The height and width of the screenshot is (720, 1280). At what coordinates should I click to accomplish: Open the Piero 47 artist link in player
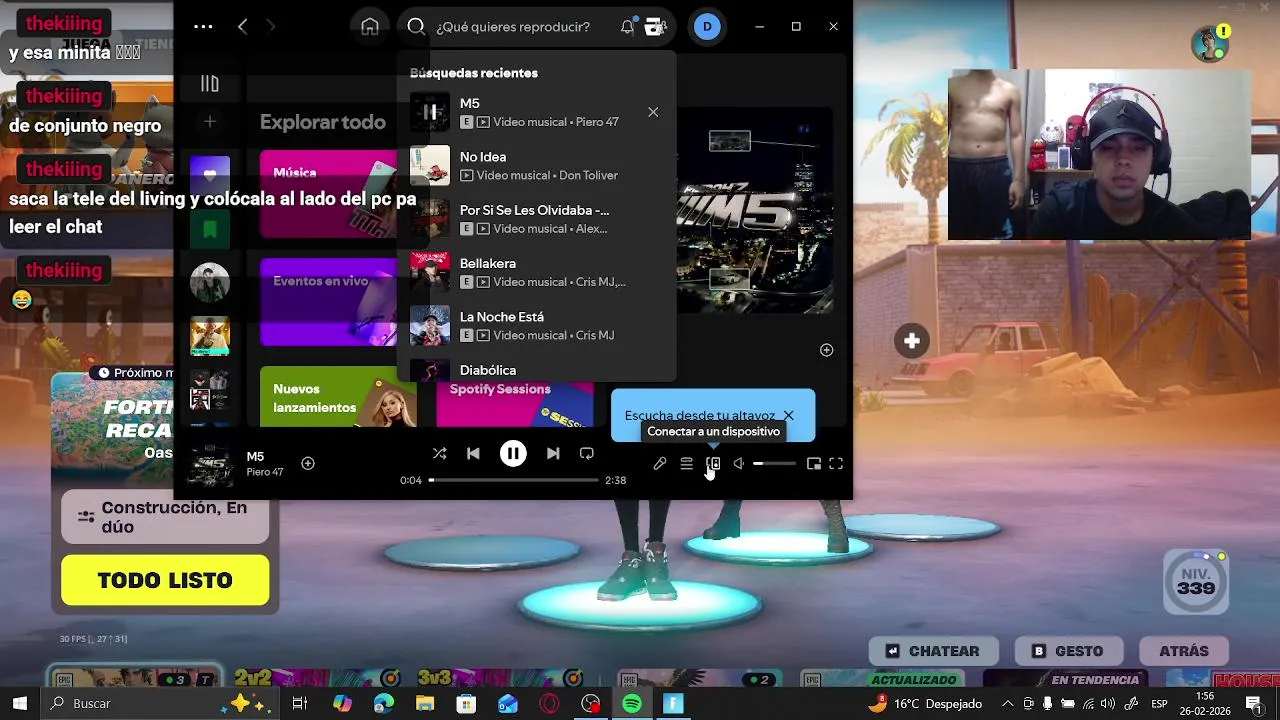pos(265,472)
